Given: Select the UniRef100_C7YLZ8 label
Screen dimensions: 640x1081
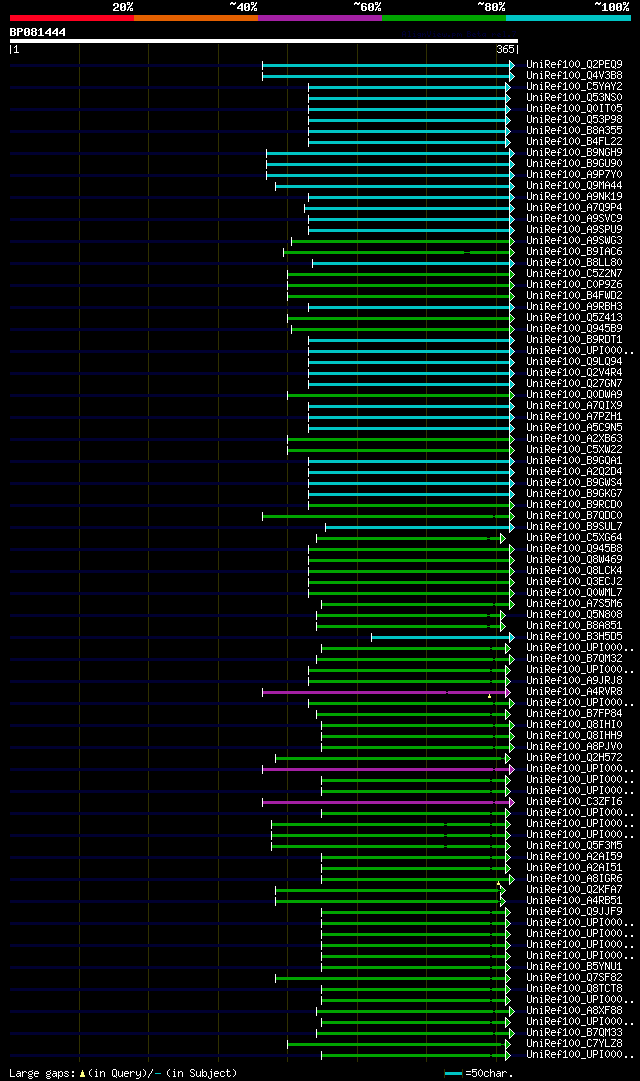Looking at the screenshot, I should [x=574, y=1044].
